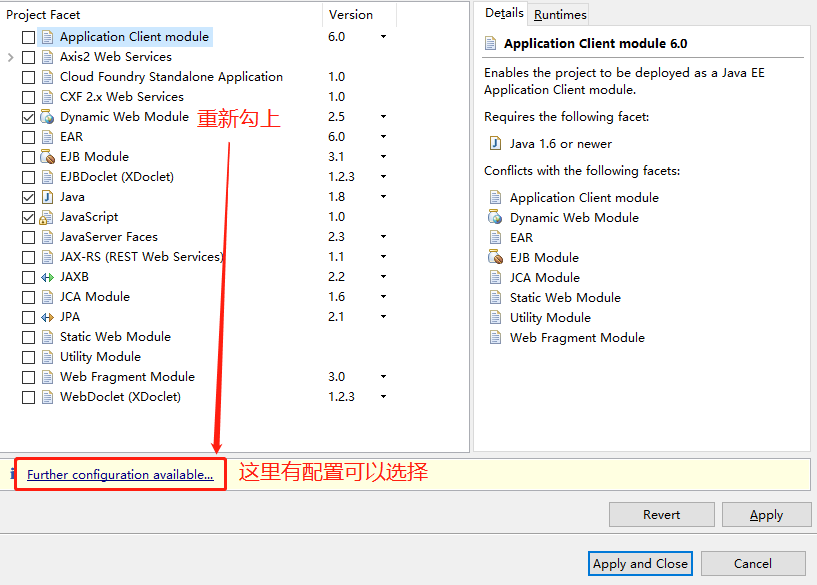Click Dynamic Web Module icon under Conflicts
The height and width of the screenshot is (585, 817).
495,217
